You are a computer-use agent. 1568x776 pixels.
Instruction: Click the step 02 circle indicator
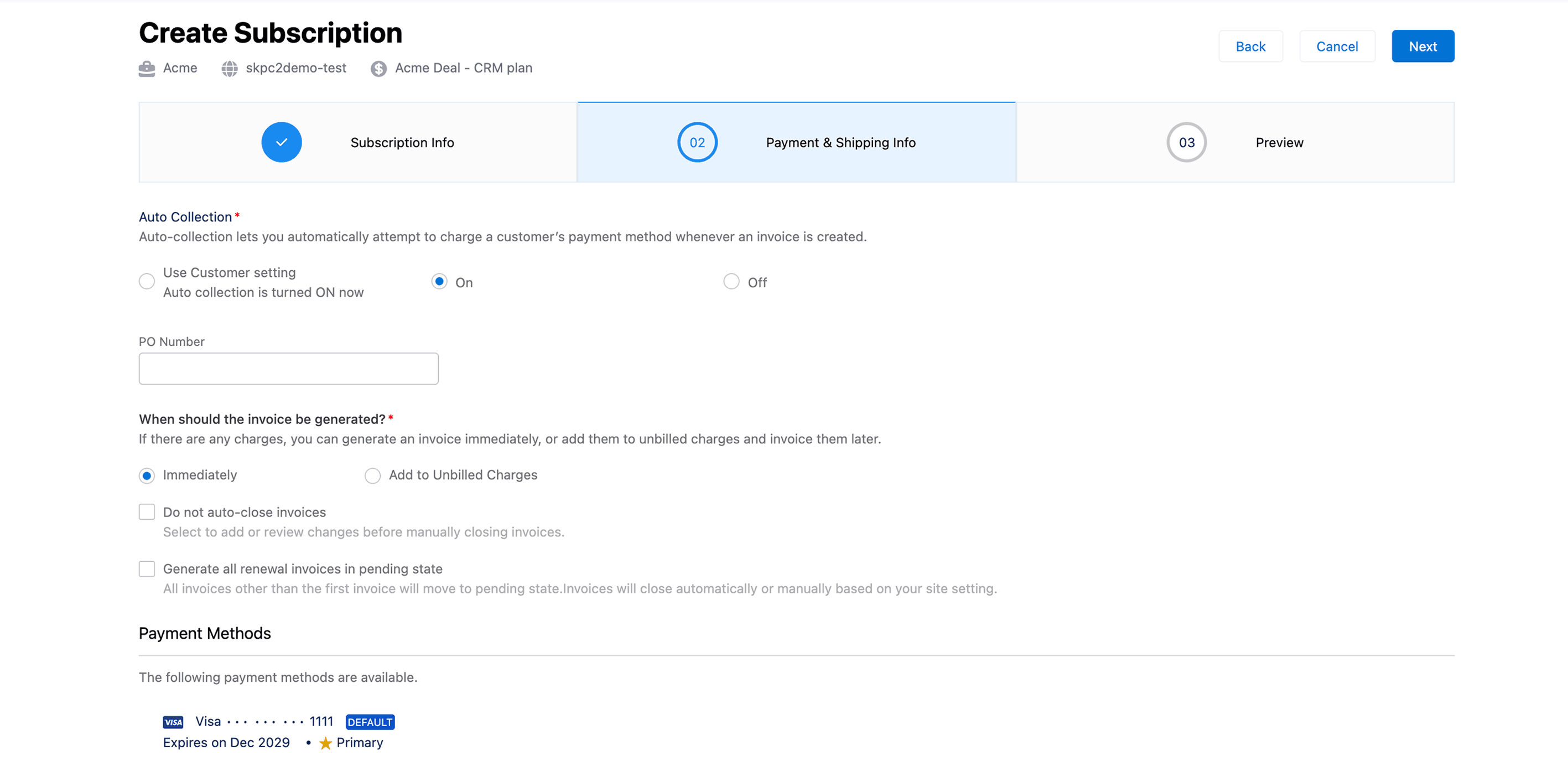coord(697,142)
